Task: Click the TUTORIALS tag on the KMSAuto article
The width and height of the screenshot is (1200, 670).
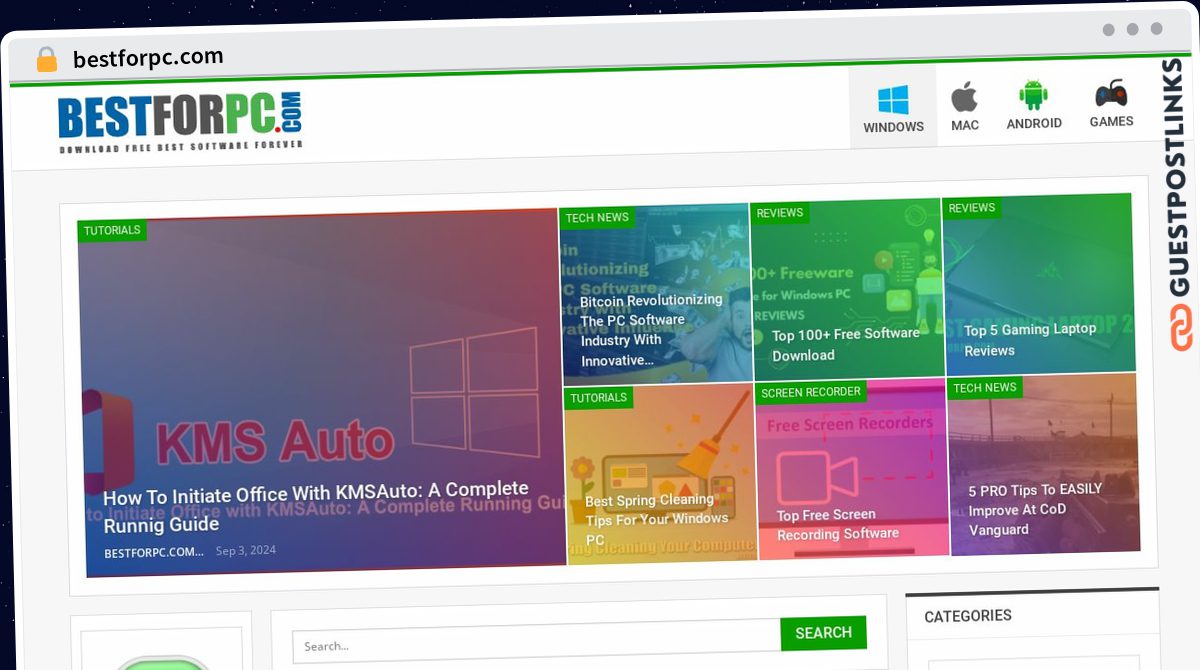Action: [x=112, y=231]
